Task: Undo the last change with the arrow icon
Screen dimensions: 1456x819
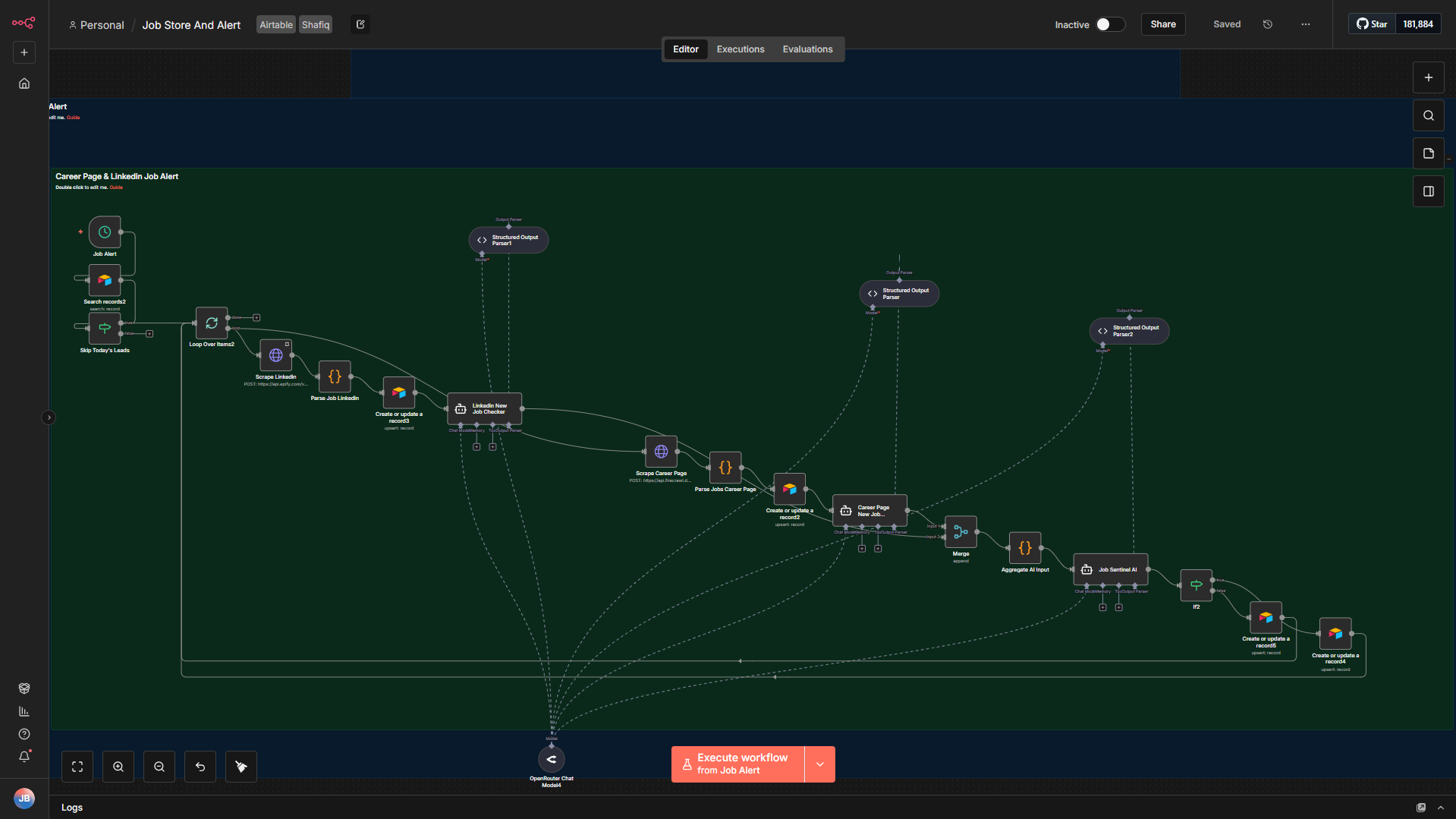Action: [200, 766]
